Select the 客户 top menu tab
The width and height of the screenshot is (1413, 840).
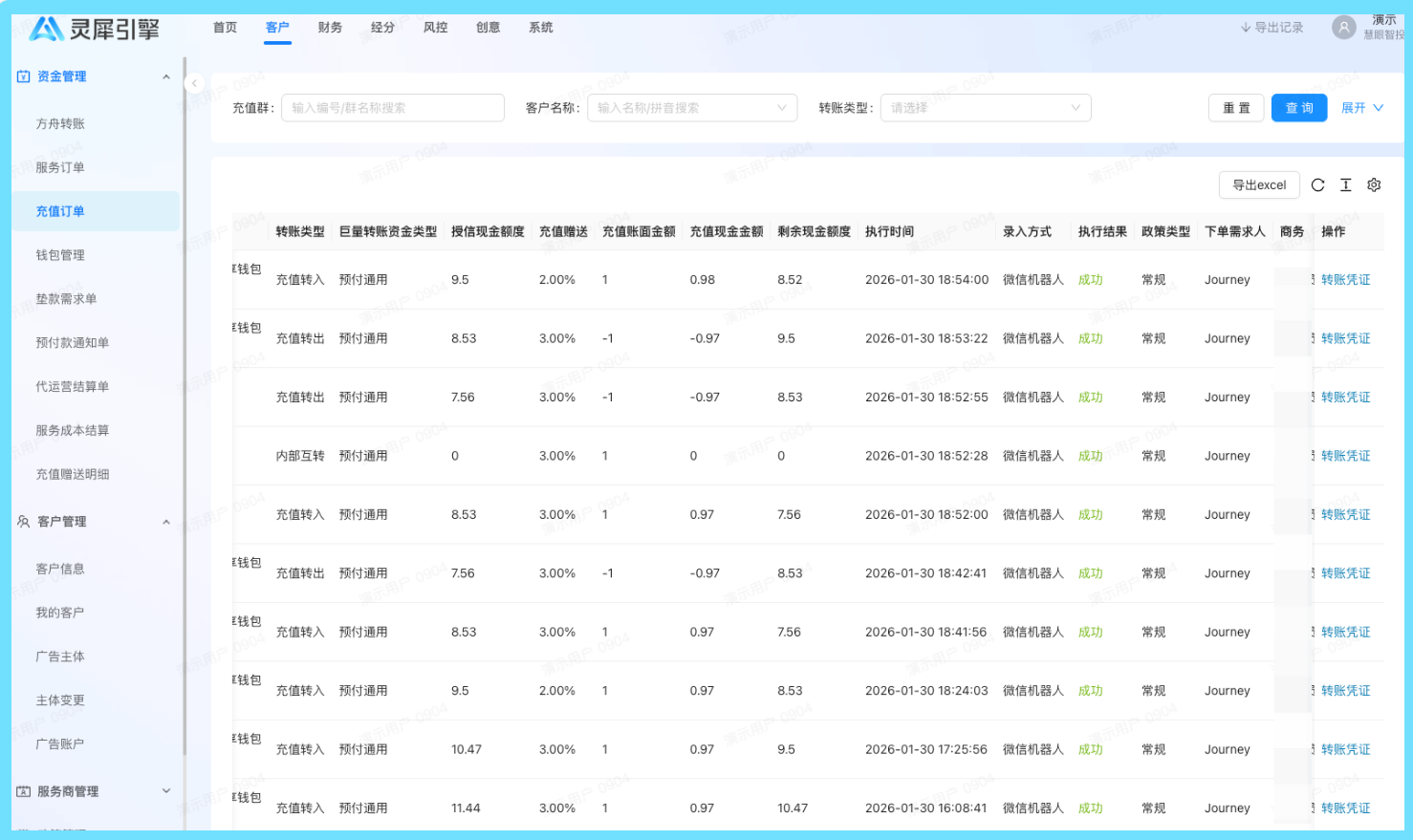[277, 28]
